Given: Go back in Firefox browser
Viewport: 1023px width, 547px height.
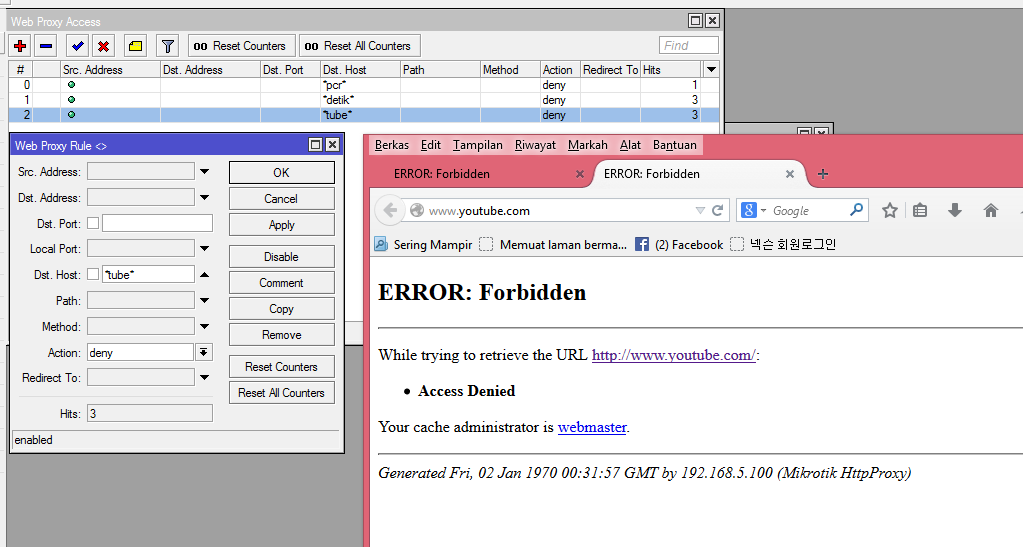Looking at the screenshot, I should [x=390, y=210].
